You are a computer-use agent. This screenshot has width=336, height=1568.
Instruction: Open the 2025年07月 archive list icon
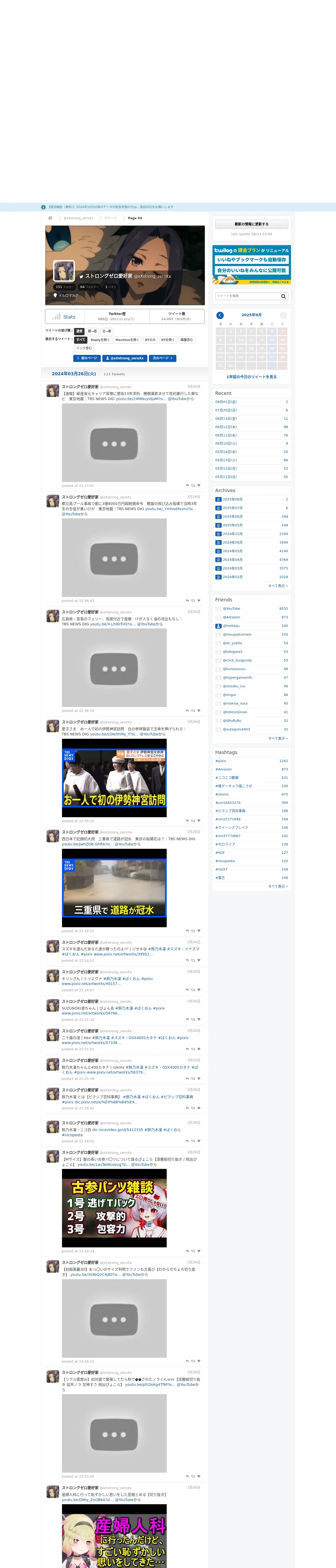tap(218, 508)
